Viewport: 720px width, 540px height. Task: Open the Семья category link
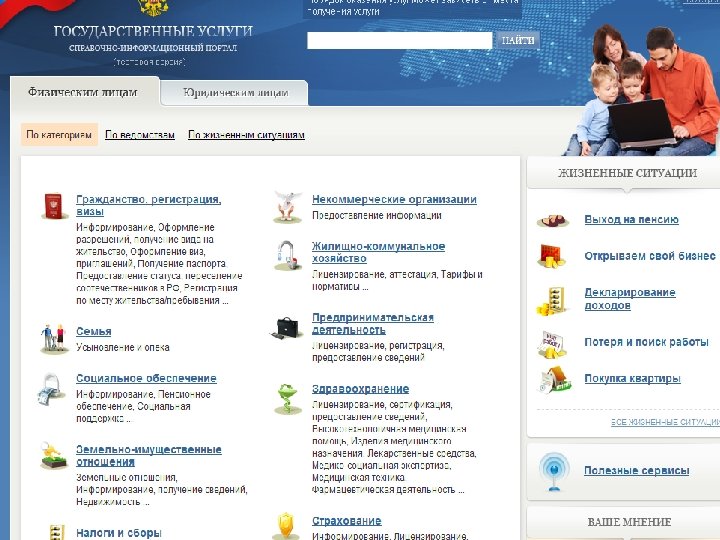pyautogui.click(x=94, y=332)
